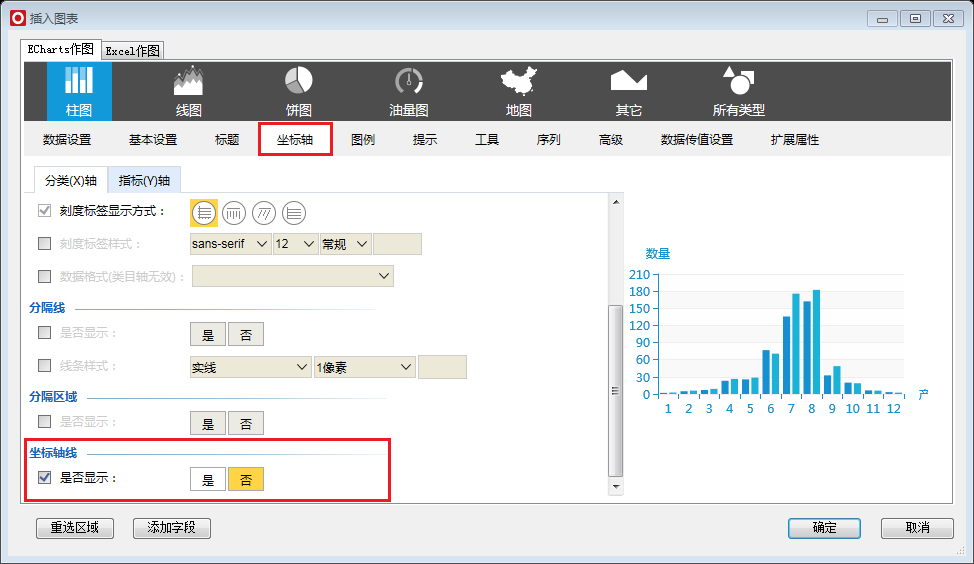Click the tallest bar at month 8
Viewport: 974px width, 564px height.
click(x=816, y=342)
